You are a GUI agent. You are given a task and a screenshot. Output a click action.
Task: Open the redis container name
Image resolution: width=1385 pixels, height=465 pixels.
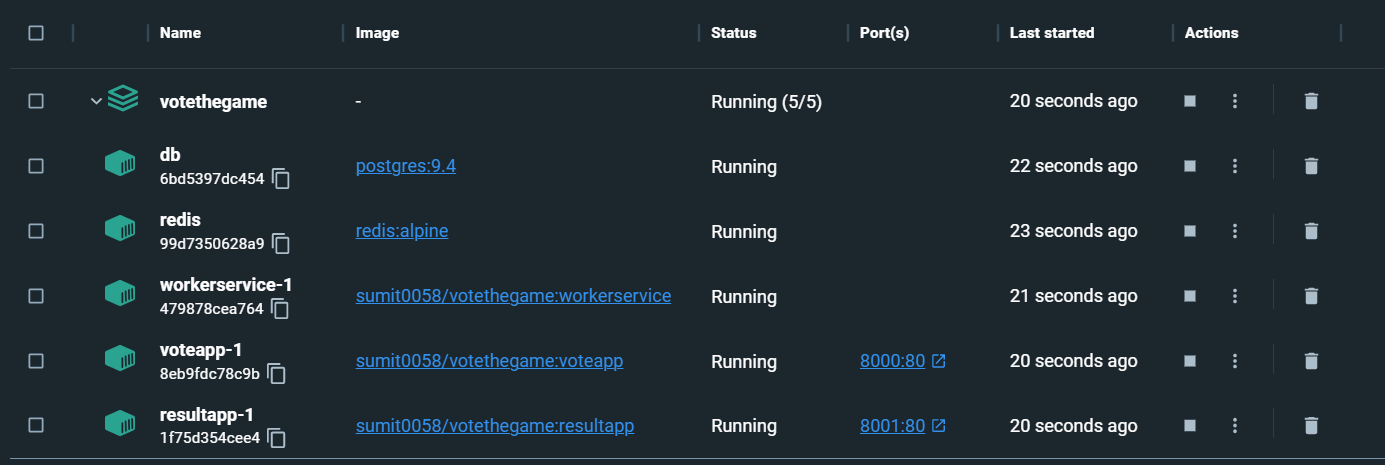pyautogui.click(x=180, y=220)
